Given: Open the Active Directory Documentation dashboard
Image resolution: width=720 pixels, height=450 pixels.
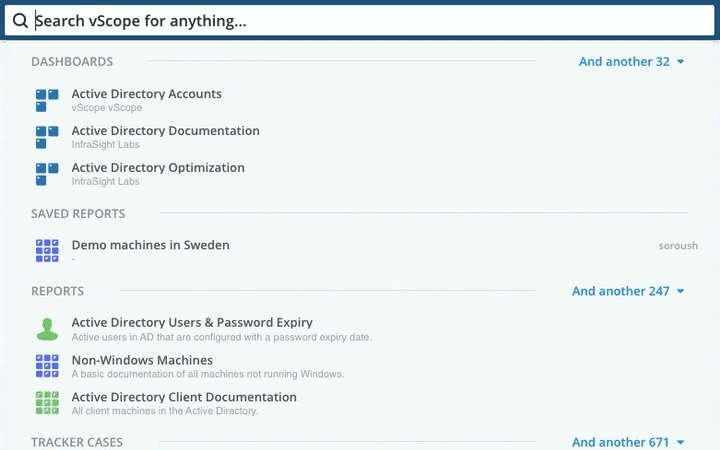Looking at the screenshot, I should [x=165, y=130].
